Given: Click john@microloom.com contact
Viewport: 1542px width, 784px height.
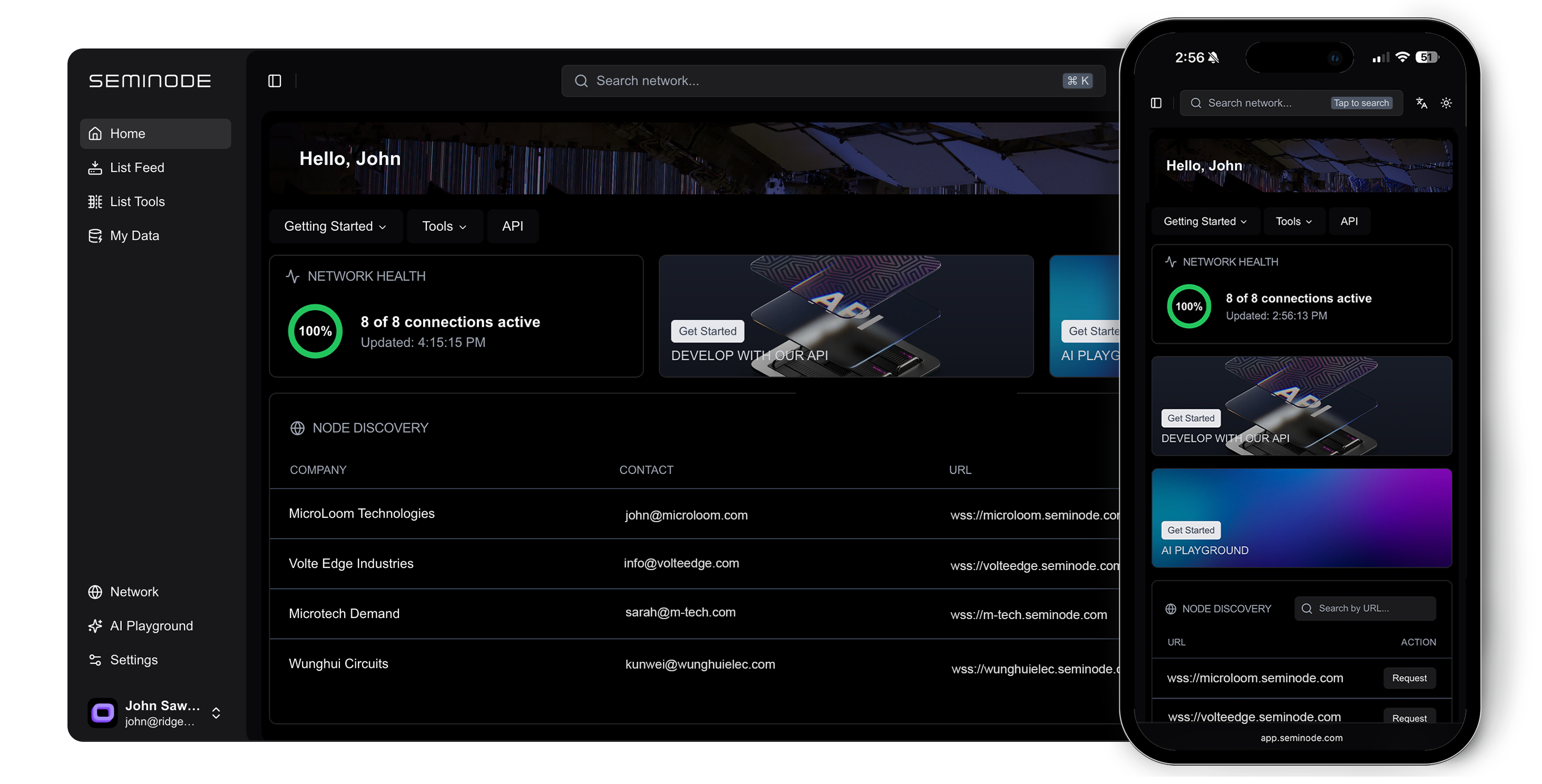Looking at the screenshot, I should pyautogui.click(x=686, y=515).
